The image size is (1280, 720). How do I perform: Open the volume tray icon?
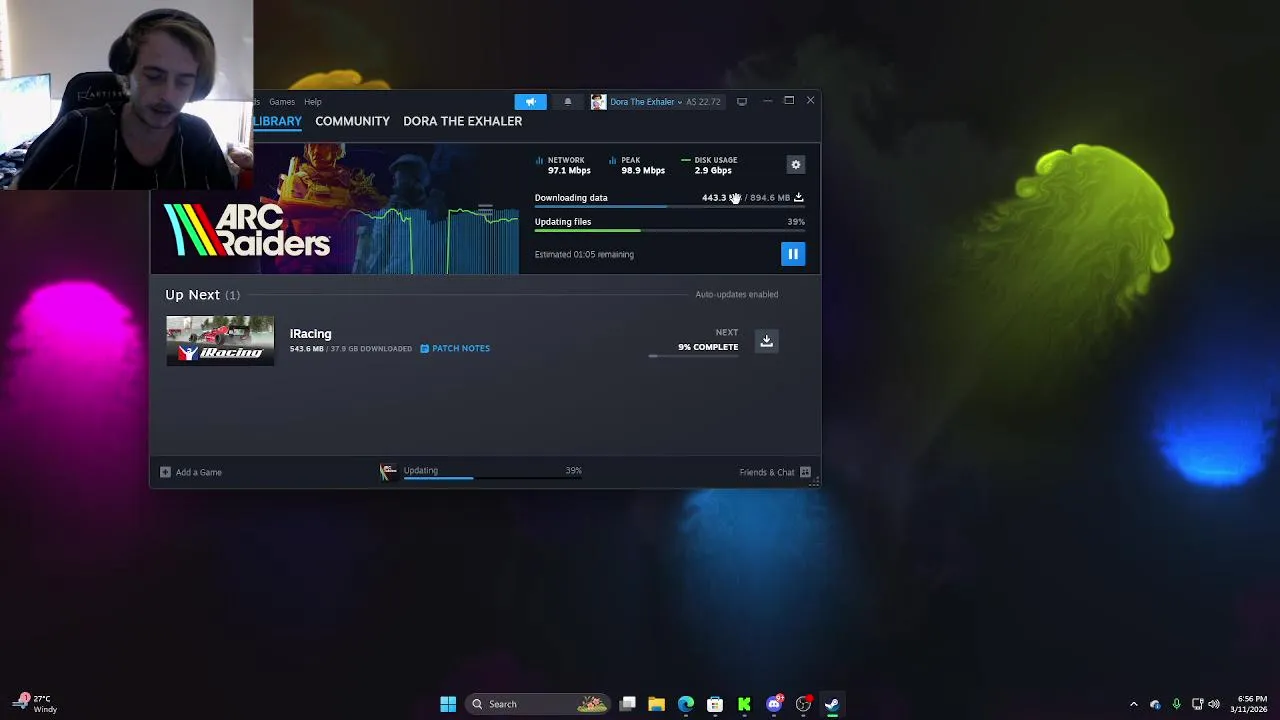coord(1214,704)
